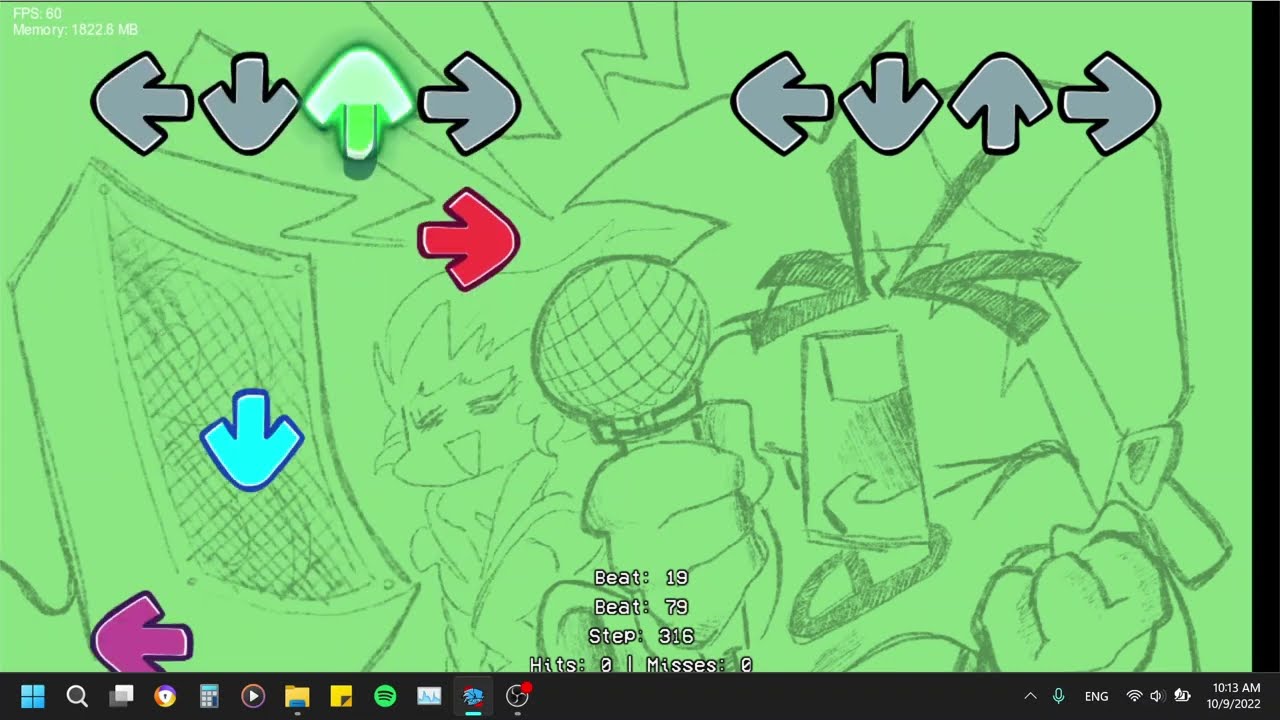The width and height of the screenshot is (1280, 720).
Task: Select the running game's taskbar icon
Action: (473, 696)
